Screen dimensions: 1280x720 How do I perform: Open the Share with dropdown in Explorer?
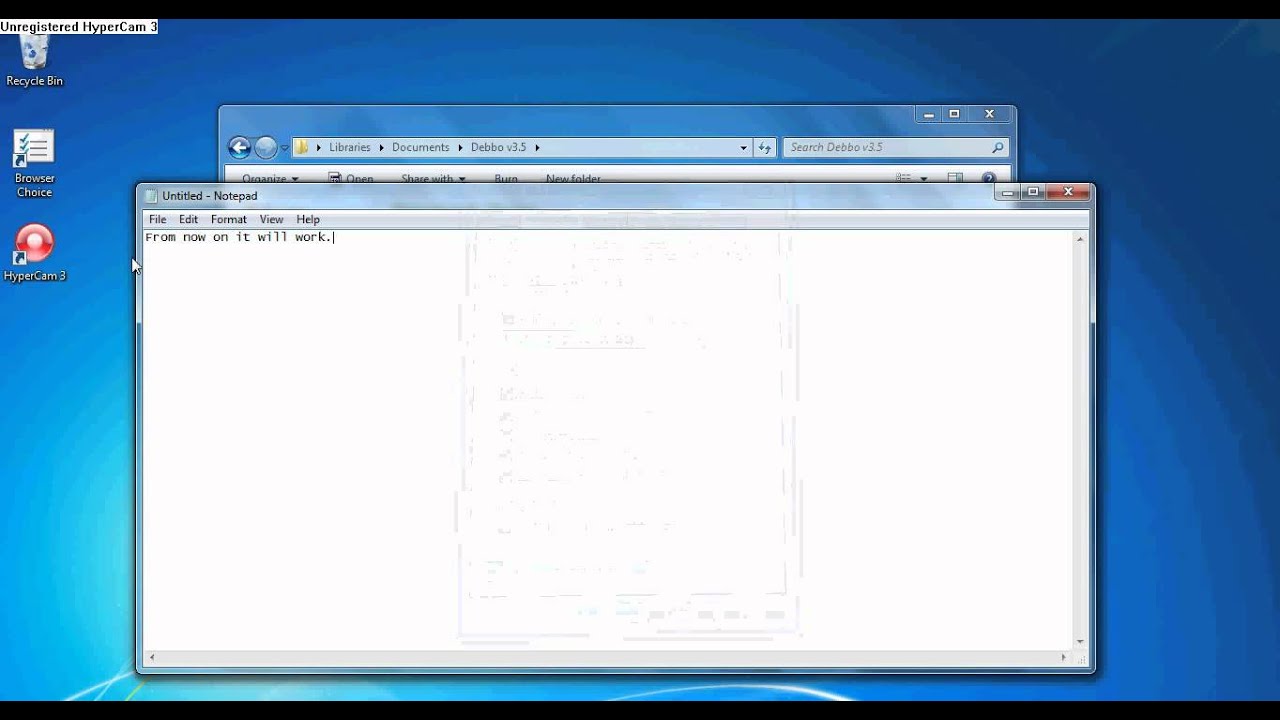(433, 179)
